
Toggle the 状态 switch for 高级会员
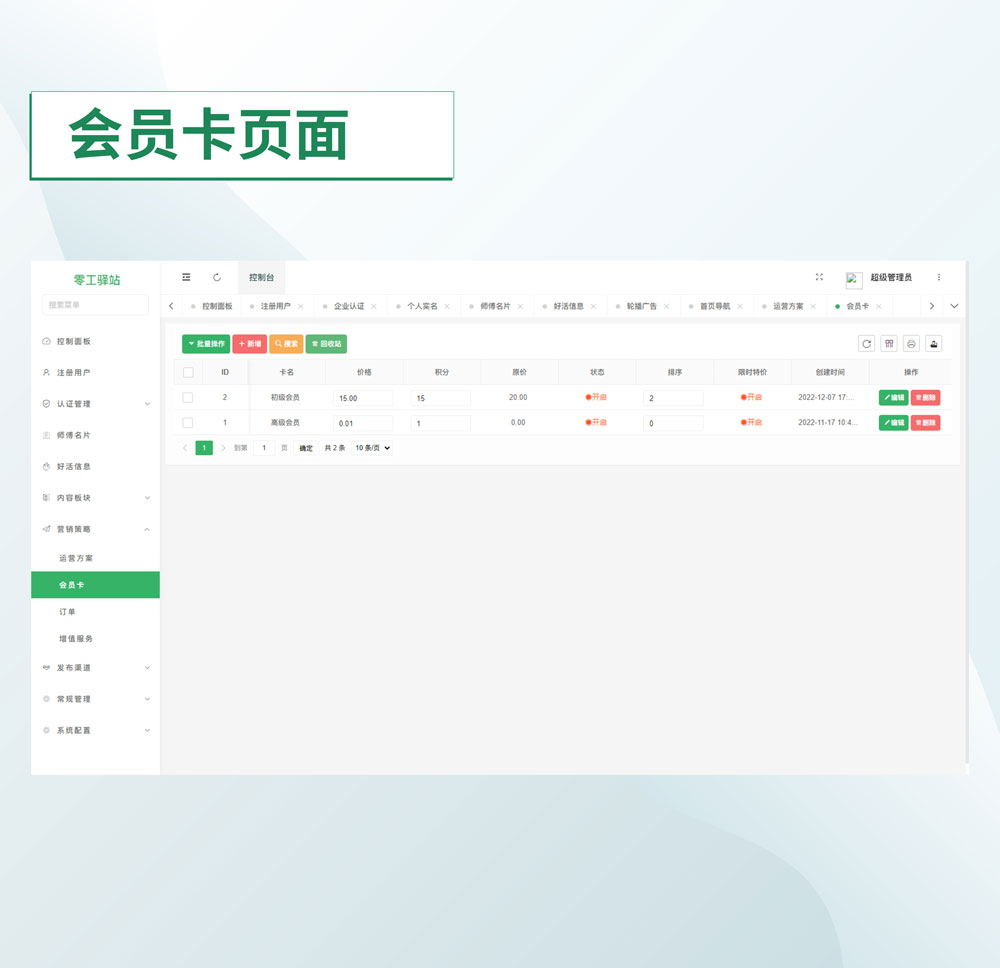597,423
